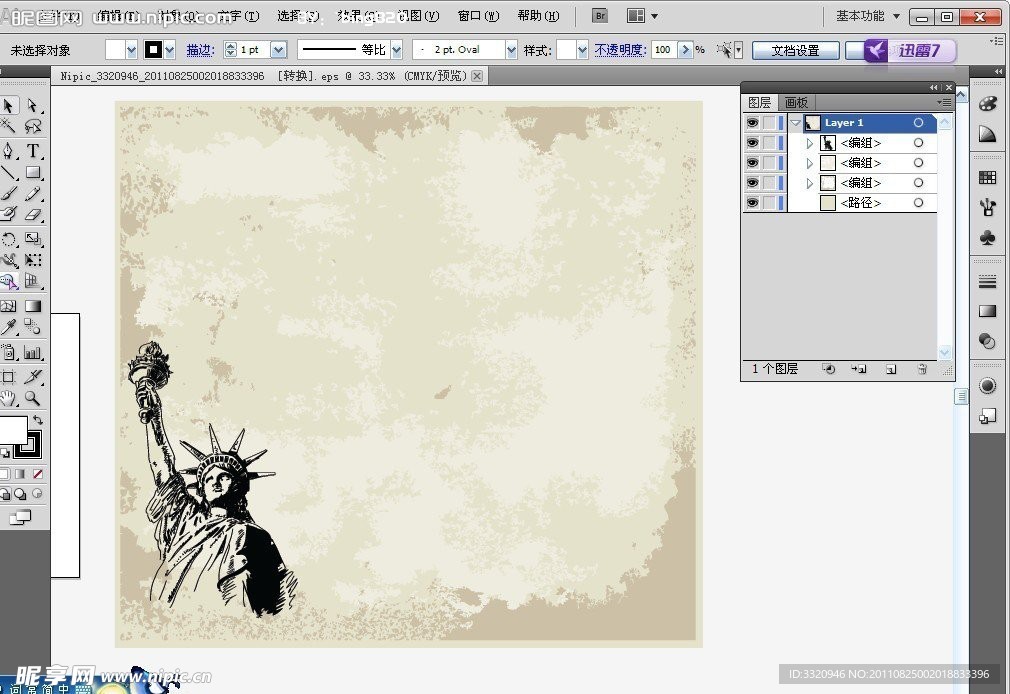The image size is (1010, 694).
Task: Open the 视图(V) menu
Action: (x=418, y=16)
